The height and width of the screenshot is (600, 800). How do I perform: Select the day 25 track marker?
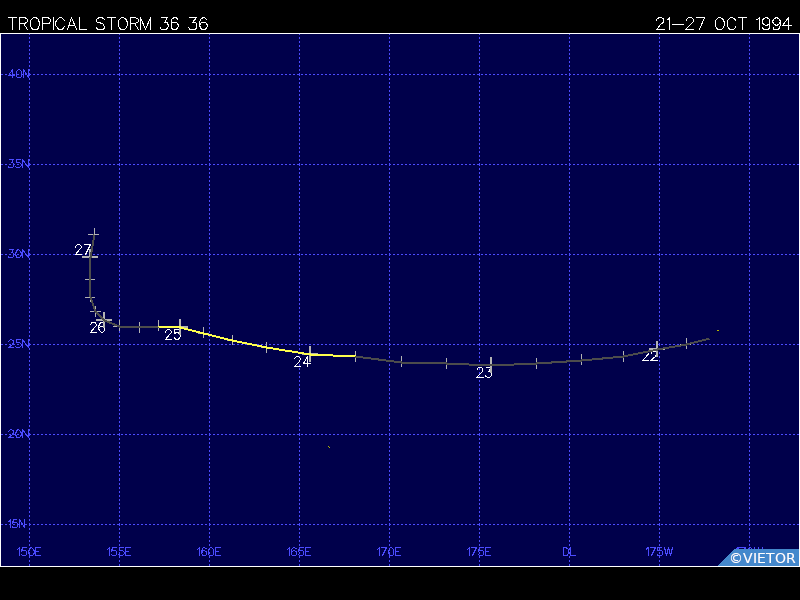click(180, 325)
